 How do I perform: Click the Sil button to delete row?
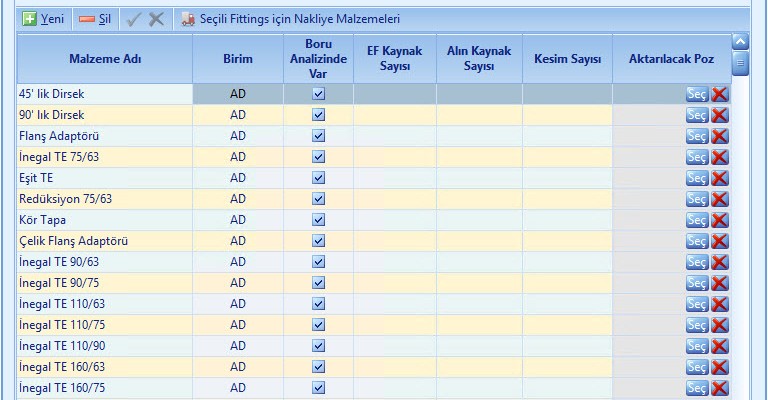click(95, 19)
